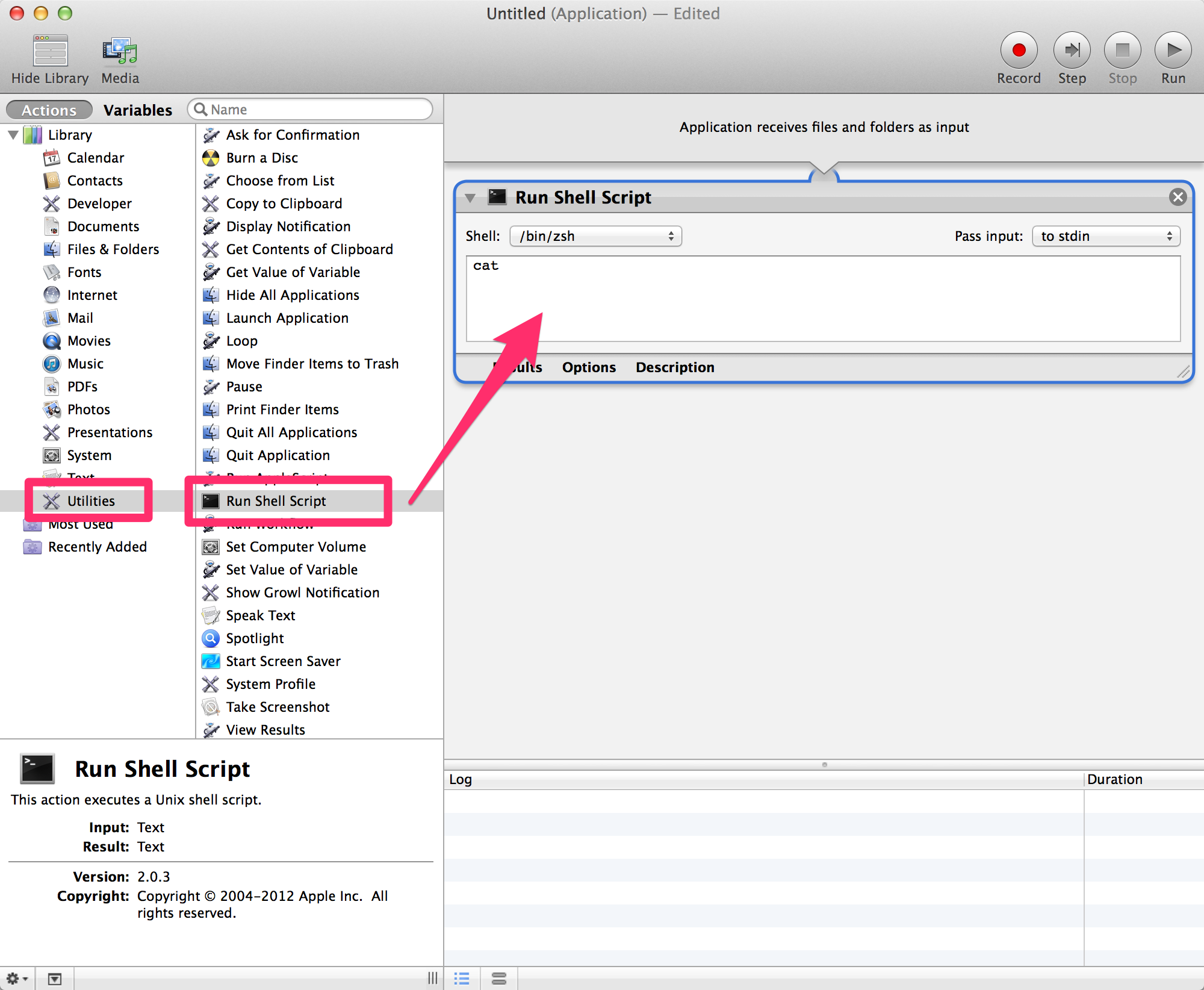Switch to the Variables tab

(138, 110)
